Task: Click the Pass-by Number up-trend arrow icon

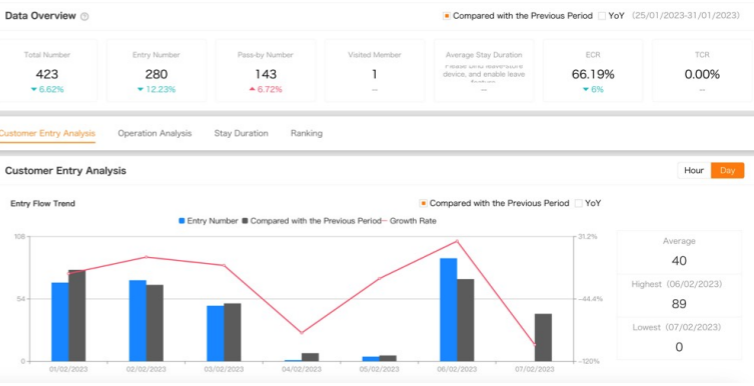Action: click(x=252, y=89)
